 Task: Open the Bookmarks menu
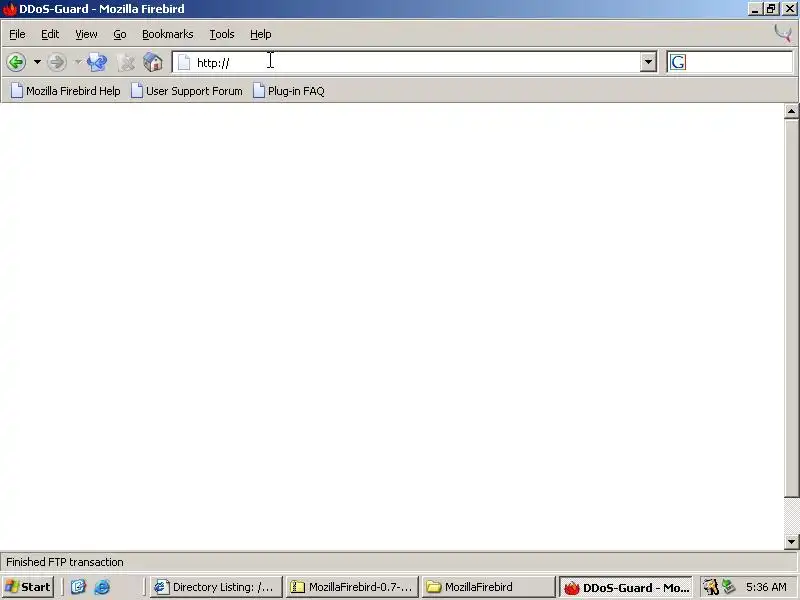pyautogui.click(x=167, y=34)
